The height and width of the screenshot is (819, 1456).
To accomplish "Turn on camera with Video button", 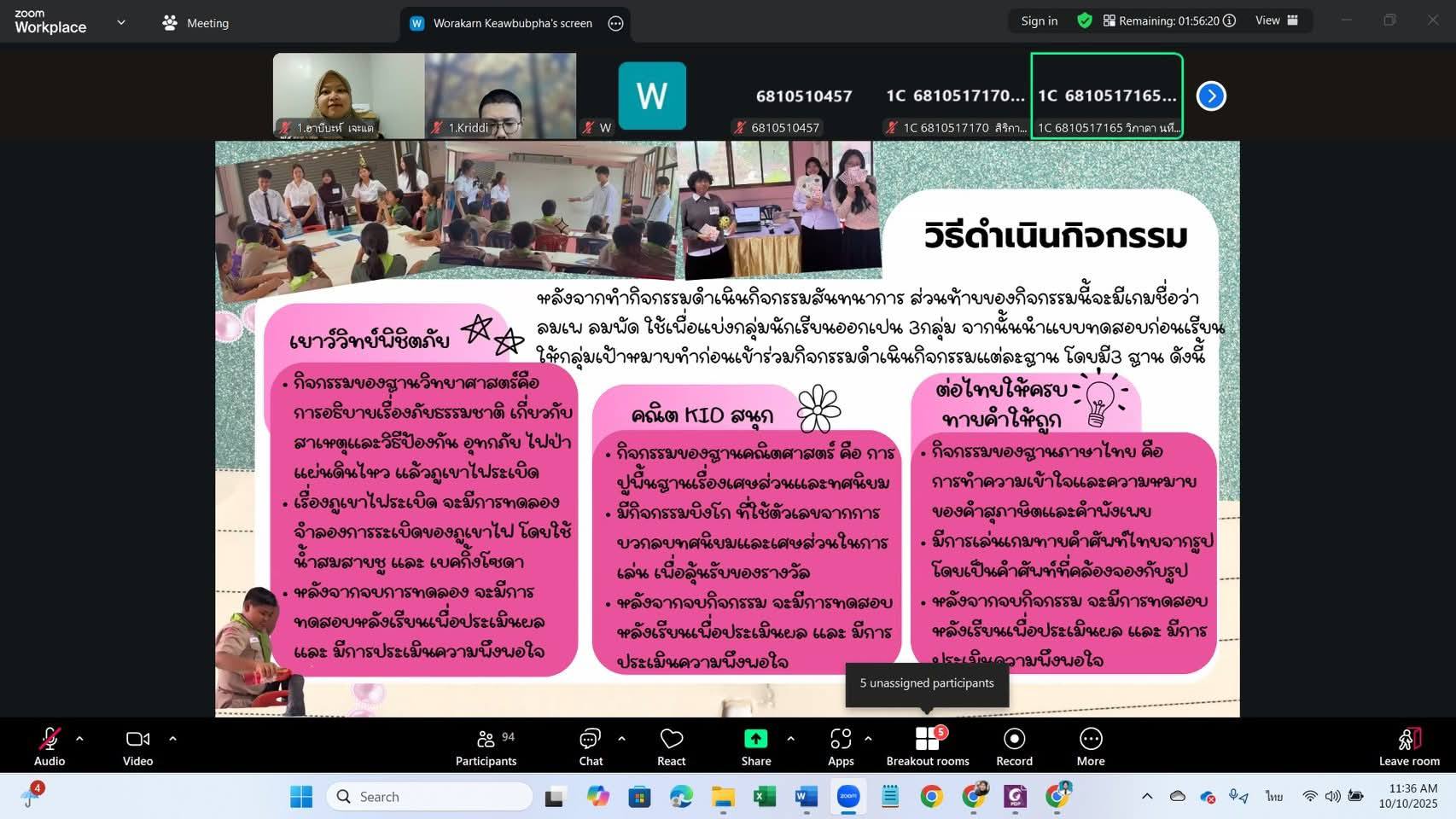I will coord(137,746).
